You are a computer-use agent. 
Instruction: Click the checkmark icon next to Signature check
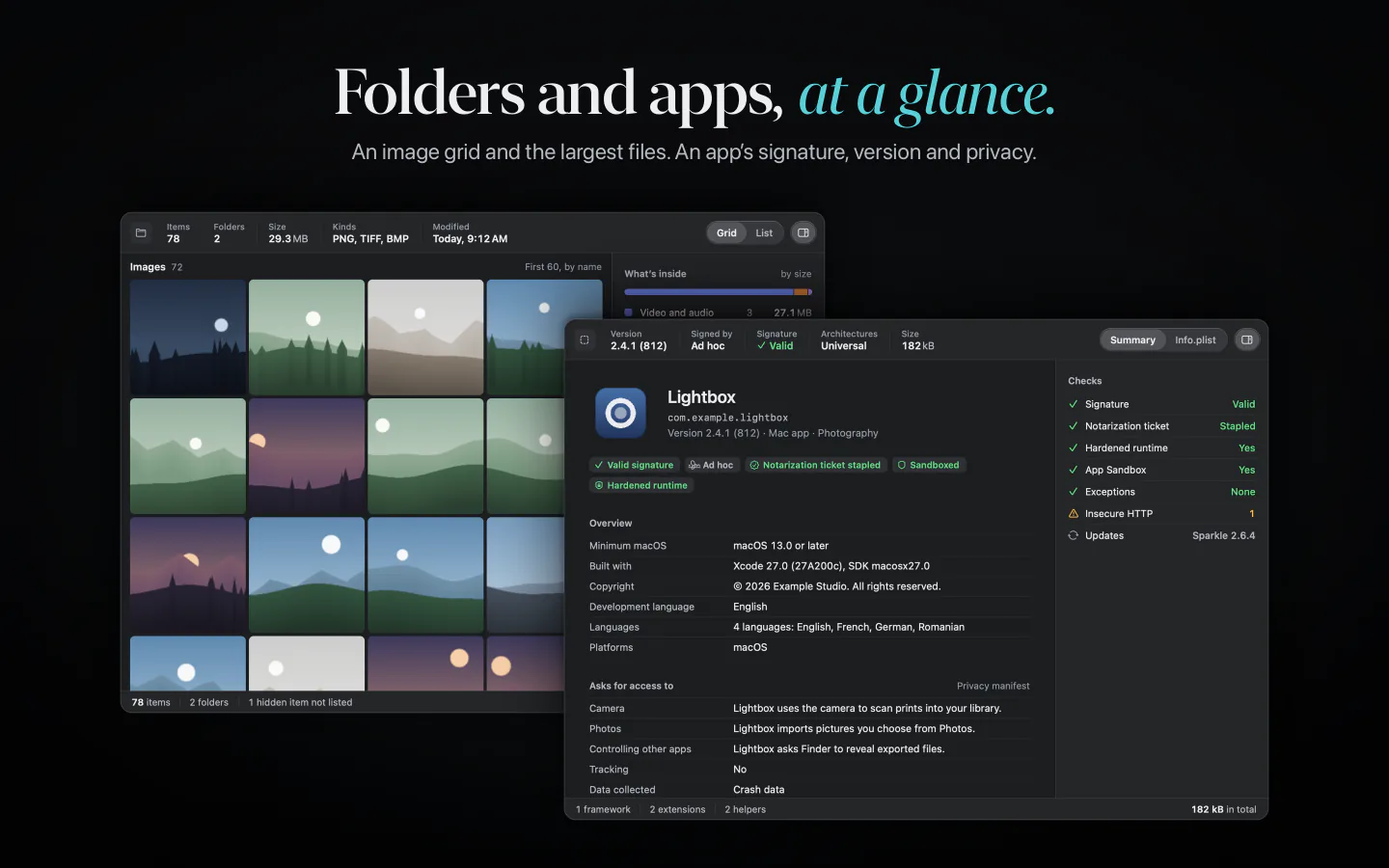1074,404
